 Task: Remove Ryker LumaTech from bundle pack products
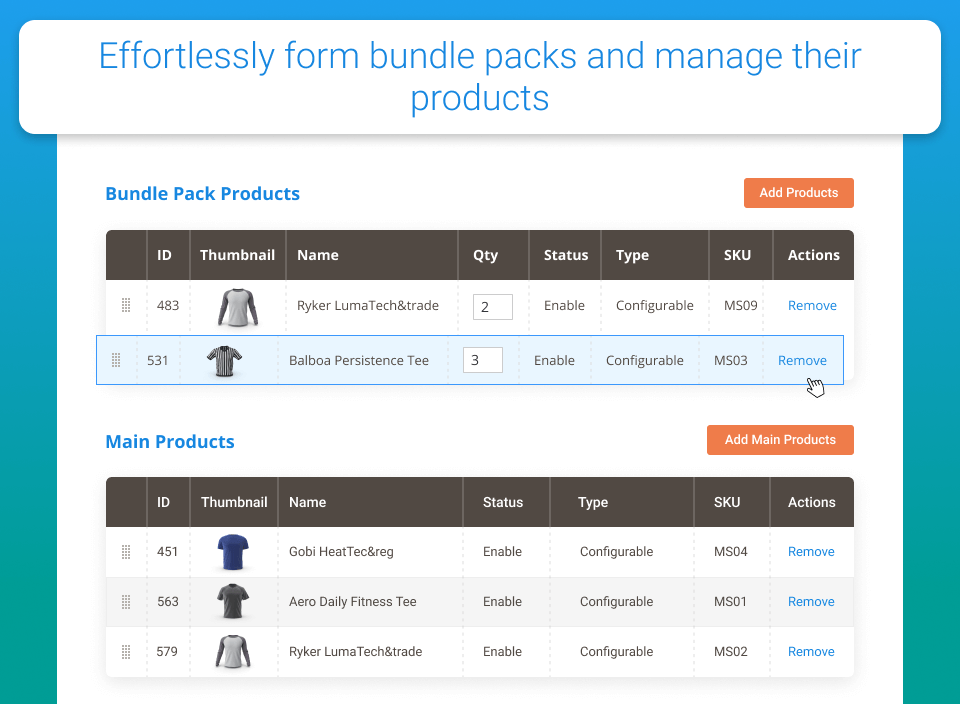(x=812, y=305)
